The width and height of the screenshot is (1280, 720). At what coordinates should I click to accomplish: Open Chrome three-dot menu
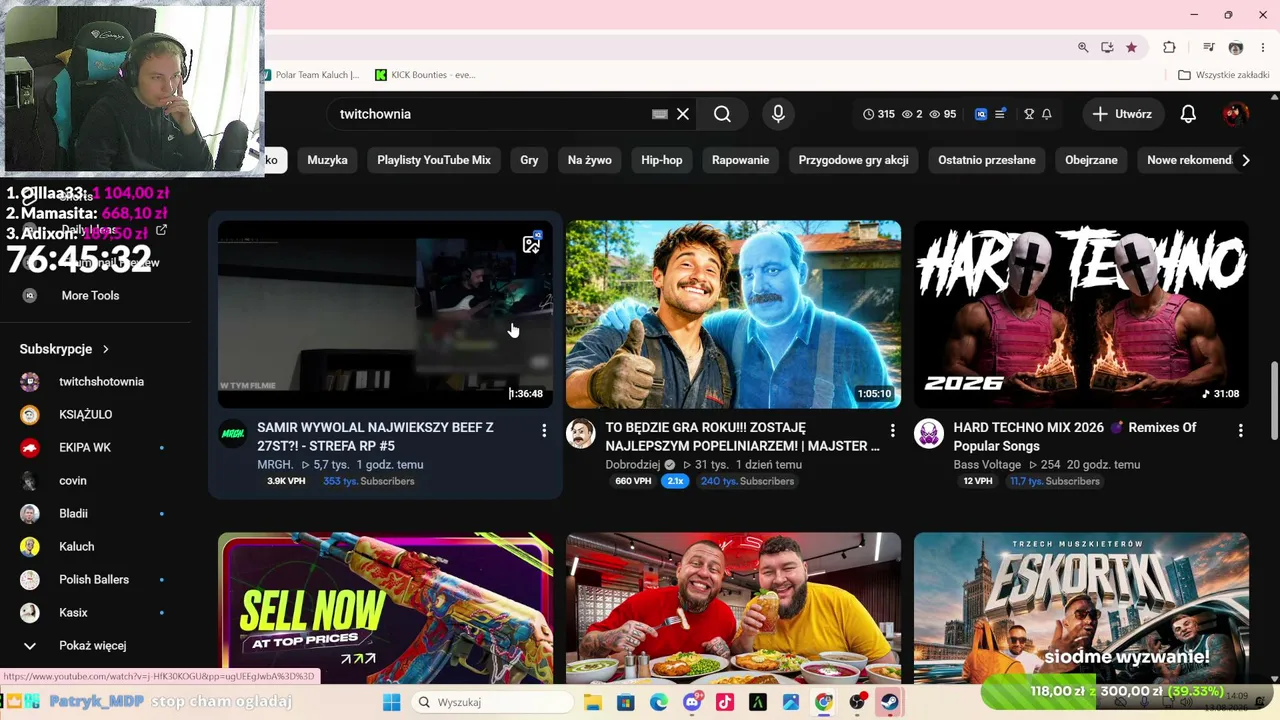[1263, 47]
